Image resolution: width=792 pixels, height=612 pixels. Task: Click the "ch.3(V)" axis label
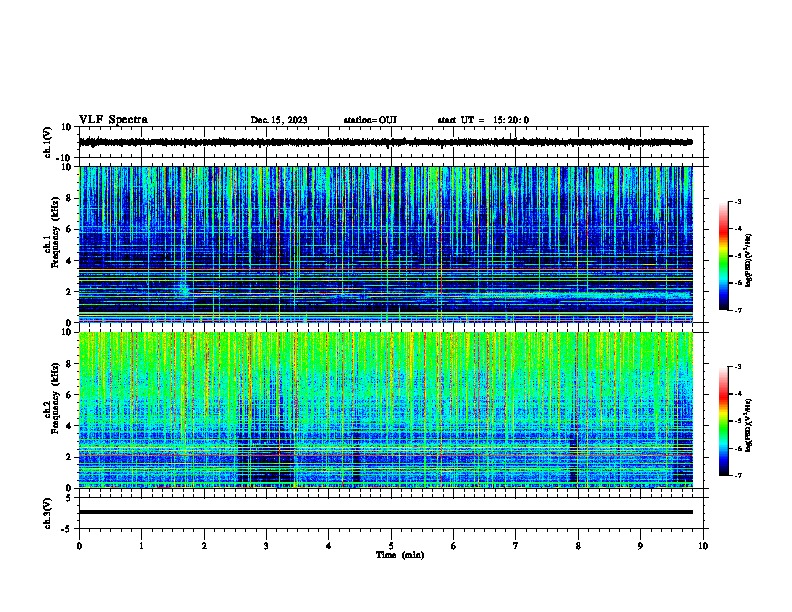click(x=48, y=513)
